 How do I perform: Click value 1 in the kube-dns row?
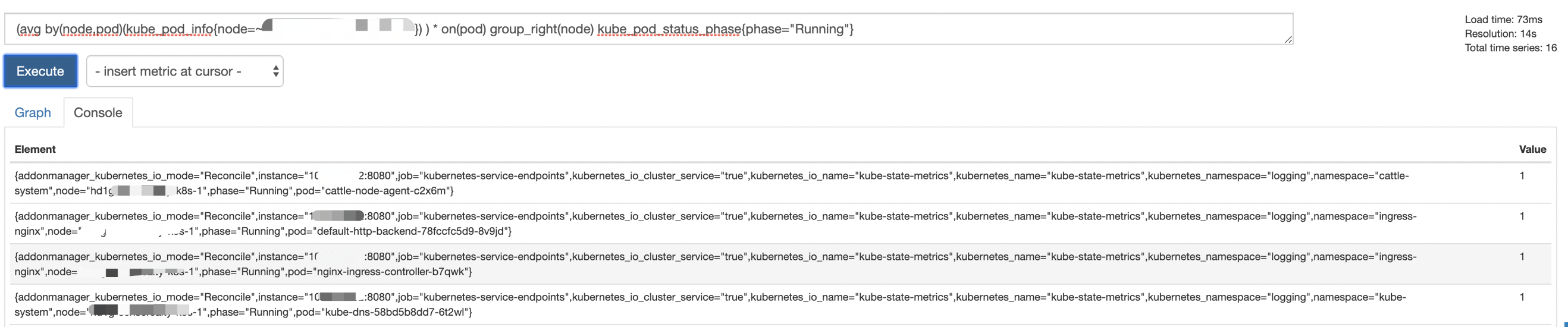click(1522, 297)
